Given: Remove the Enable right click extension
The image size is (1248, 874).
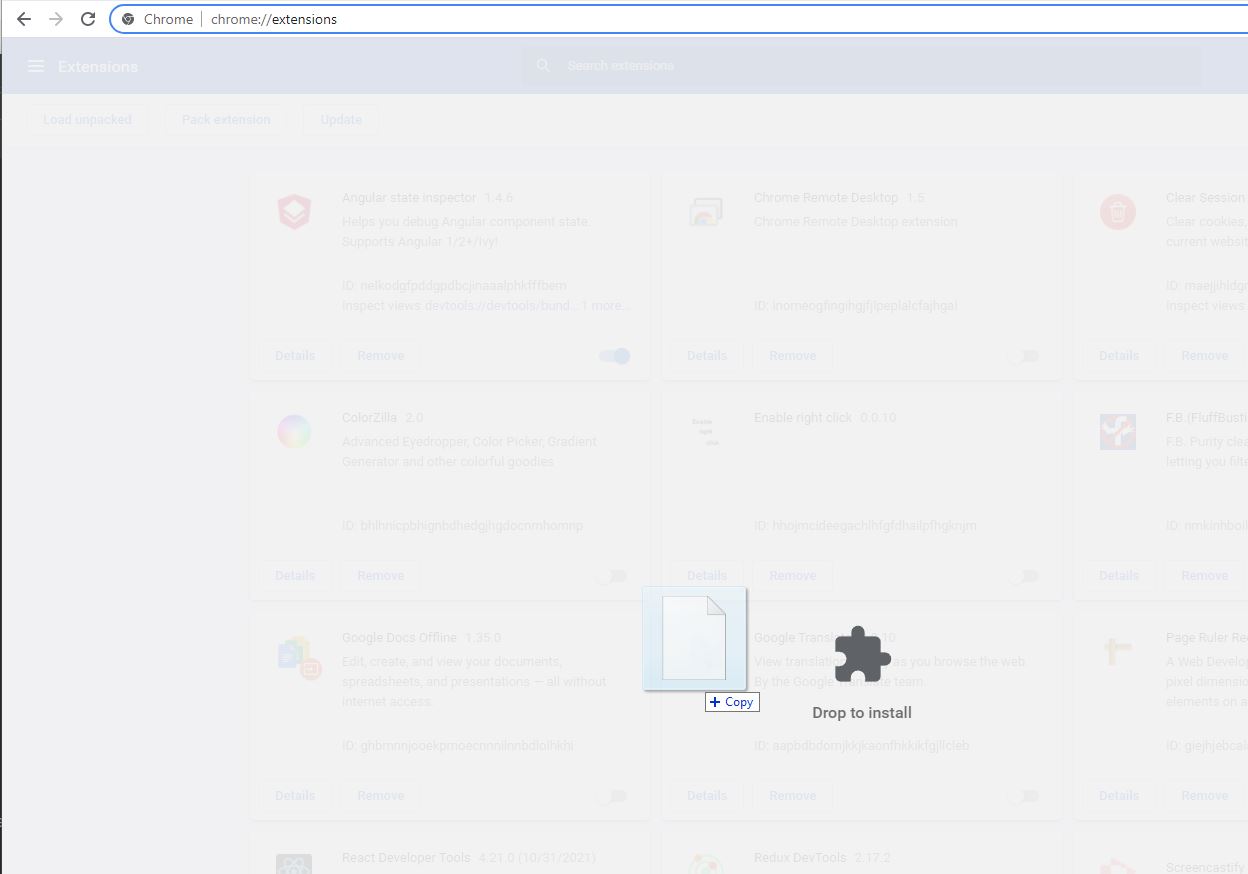Looking at the screenshot, I should [793, 576].
